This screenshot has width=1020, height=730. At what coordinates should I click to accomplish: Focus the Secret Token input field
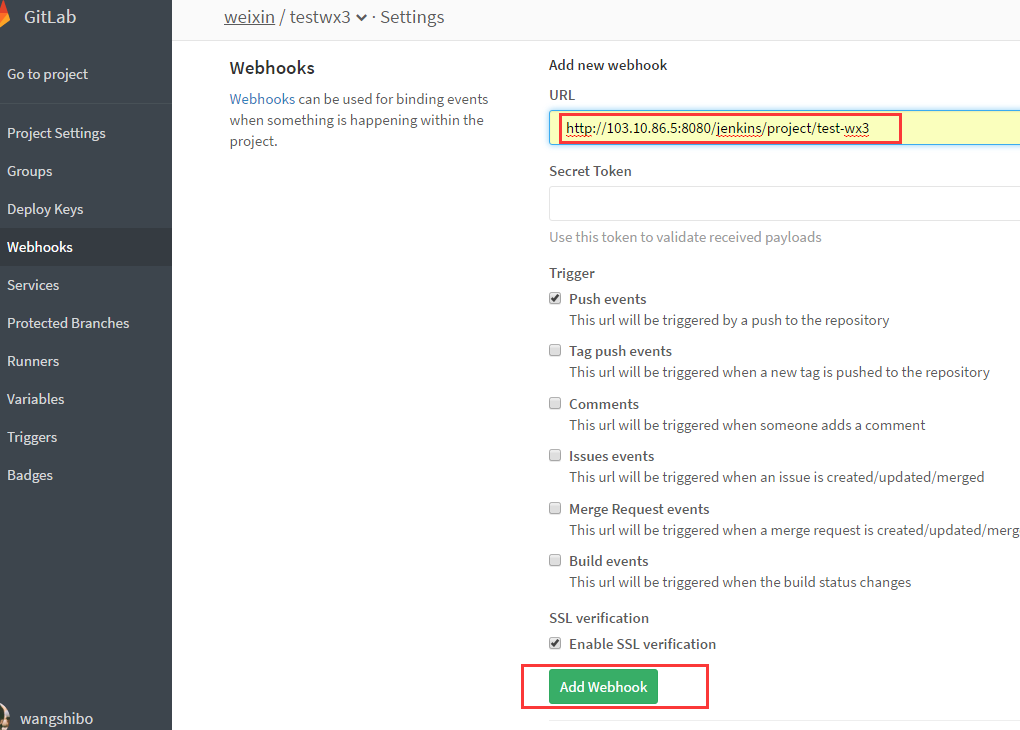[x=785, y=204]
